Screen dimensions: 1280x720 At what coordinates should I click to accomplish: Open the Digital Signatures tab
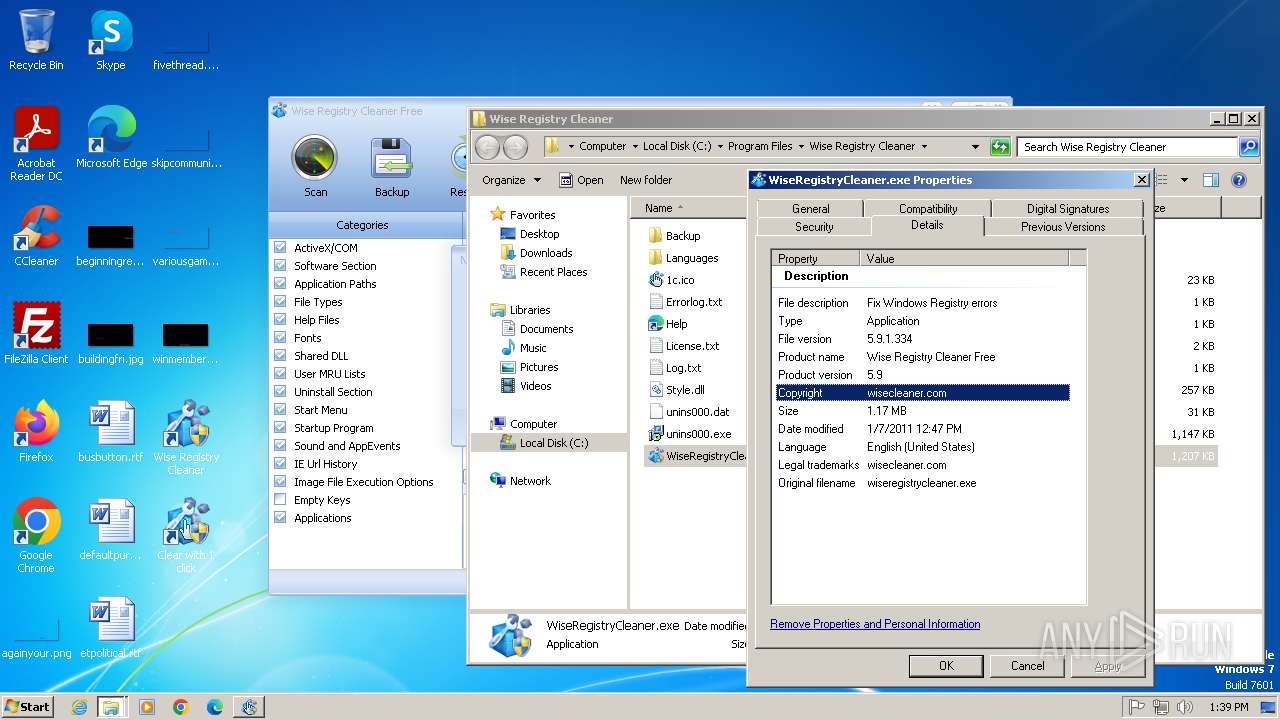pyautogui.click(x=1067, y=208)
